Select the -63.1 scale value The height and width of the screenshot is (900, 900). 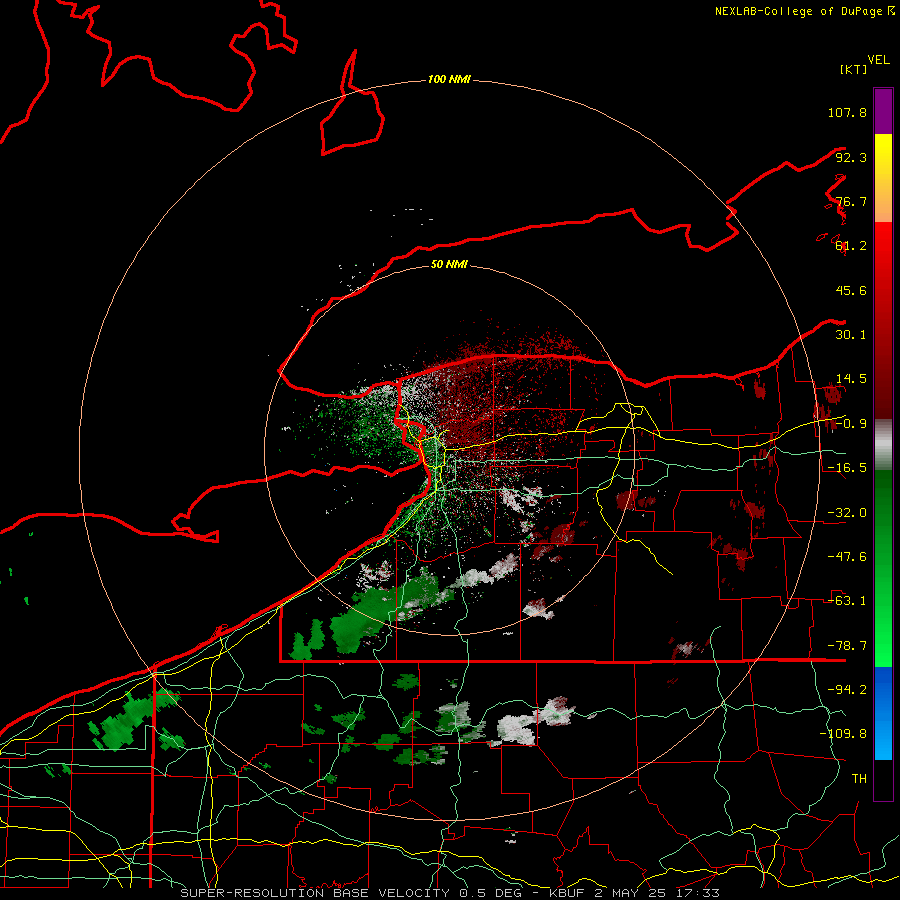point(847,601)
